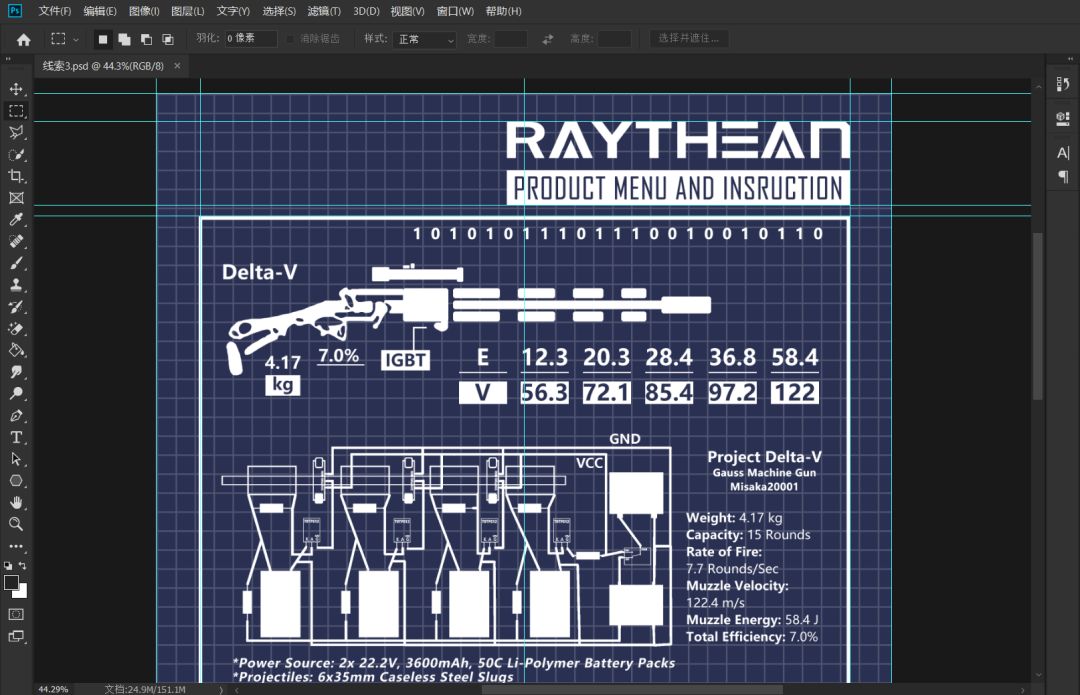The width and height of the screenshot is (1080, 695).
Task: Open the 滤镜(T) menu
Action: coord(324,11)
